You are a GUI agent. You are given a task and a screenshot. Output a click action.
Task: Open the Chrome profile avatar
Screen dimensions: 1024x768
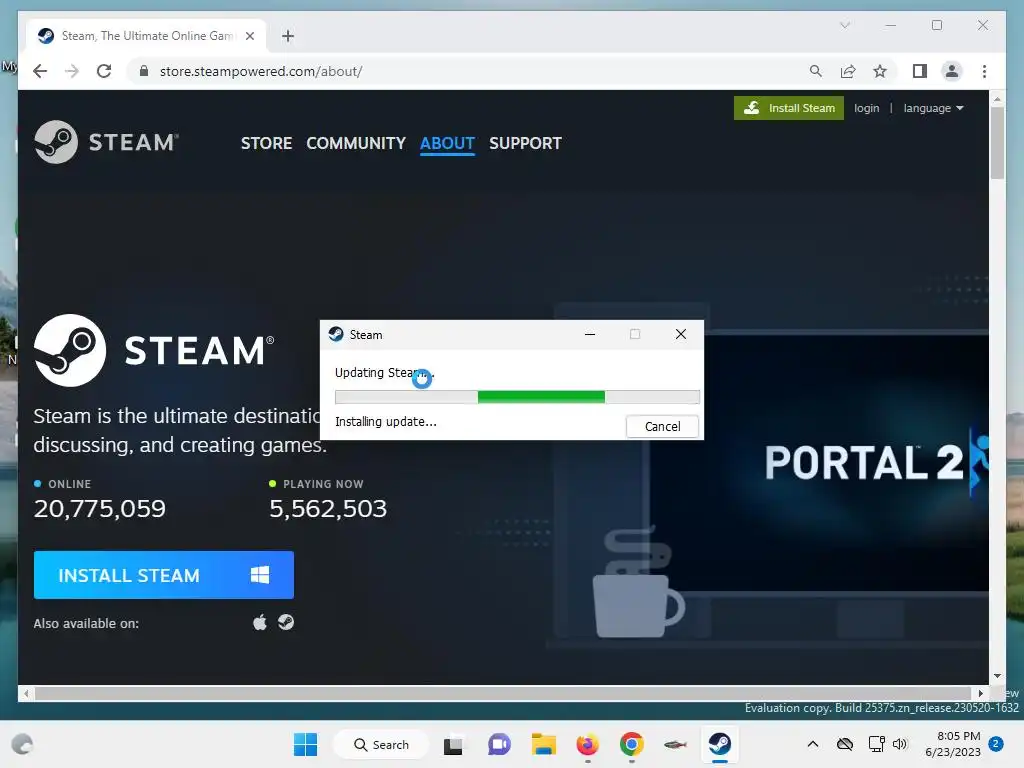(952, 71)
